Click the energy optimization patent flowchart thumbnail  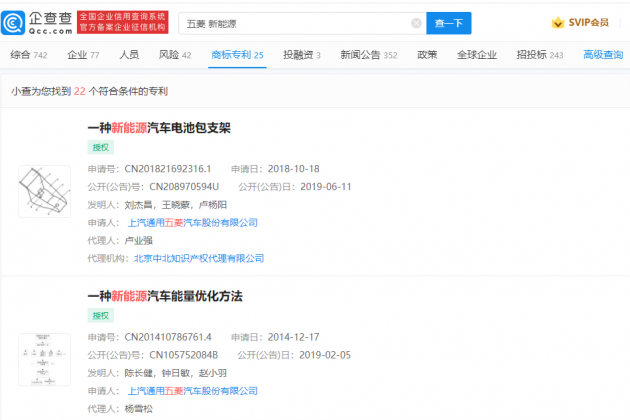pyautogui.click(x=44, y=359)
